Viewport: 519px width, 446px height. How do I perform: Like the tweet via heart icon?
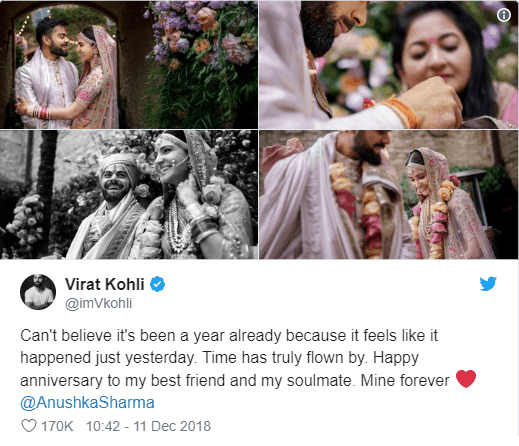coord(29,426)
